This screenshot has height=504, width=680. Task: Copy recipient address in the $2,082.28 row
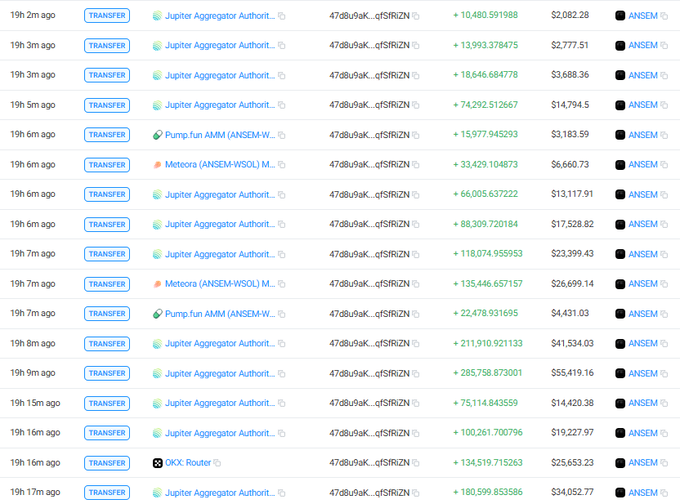[x=415, y=16]
